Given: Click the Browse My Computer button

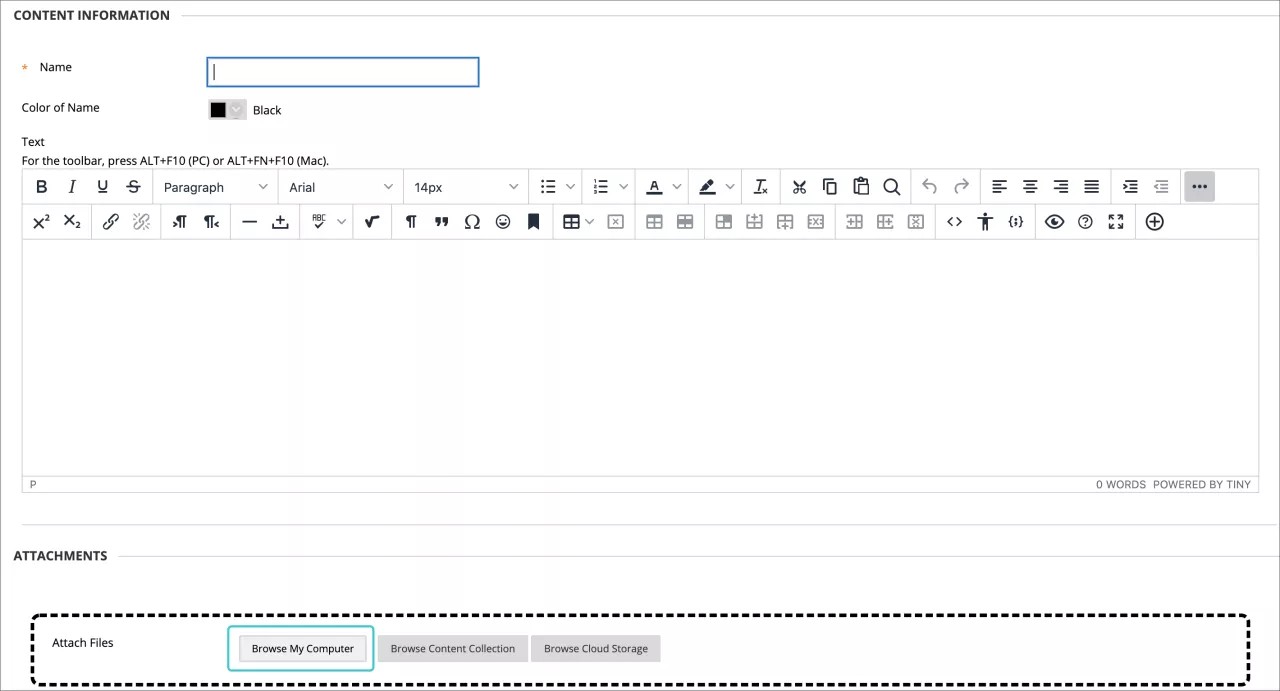Looking at the screenshot, I should [x=301, y=648].
